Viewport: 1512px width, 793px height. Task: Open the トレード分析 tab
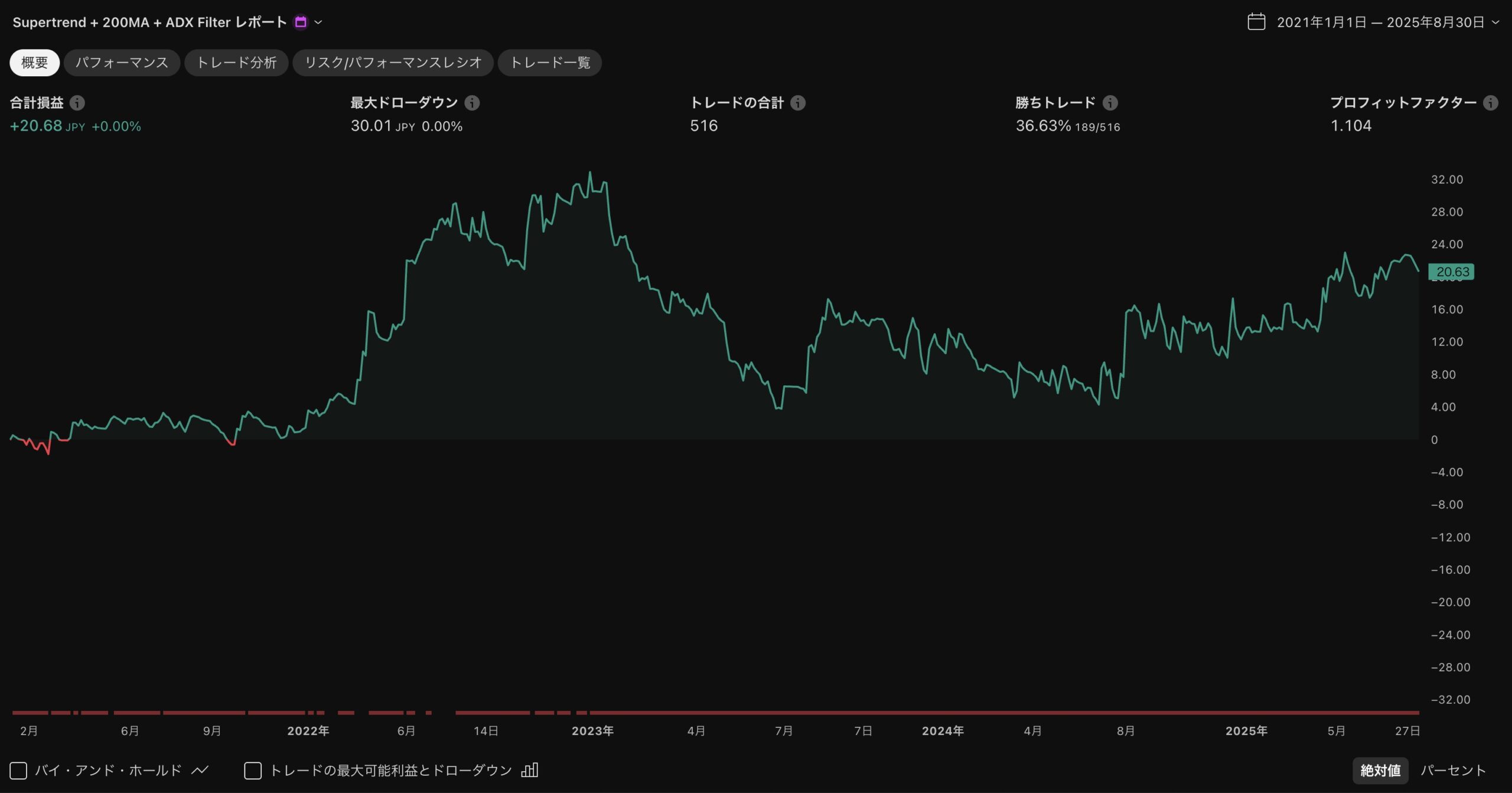236,63
